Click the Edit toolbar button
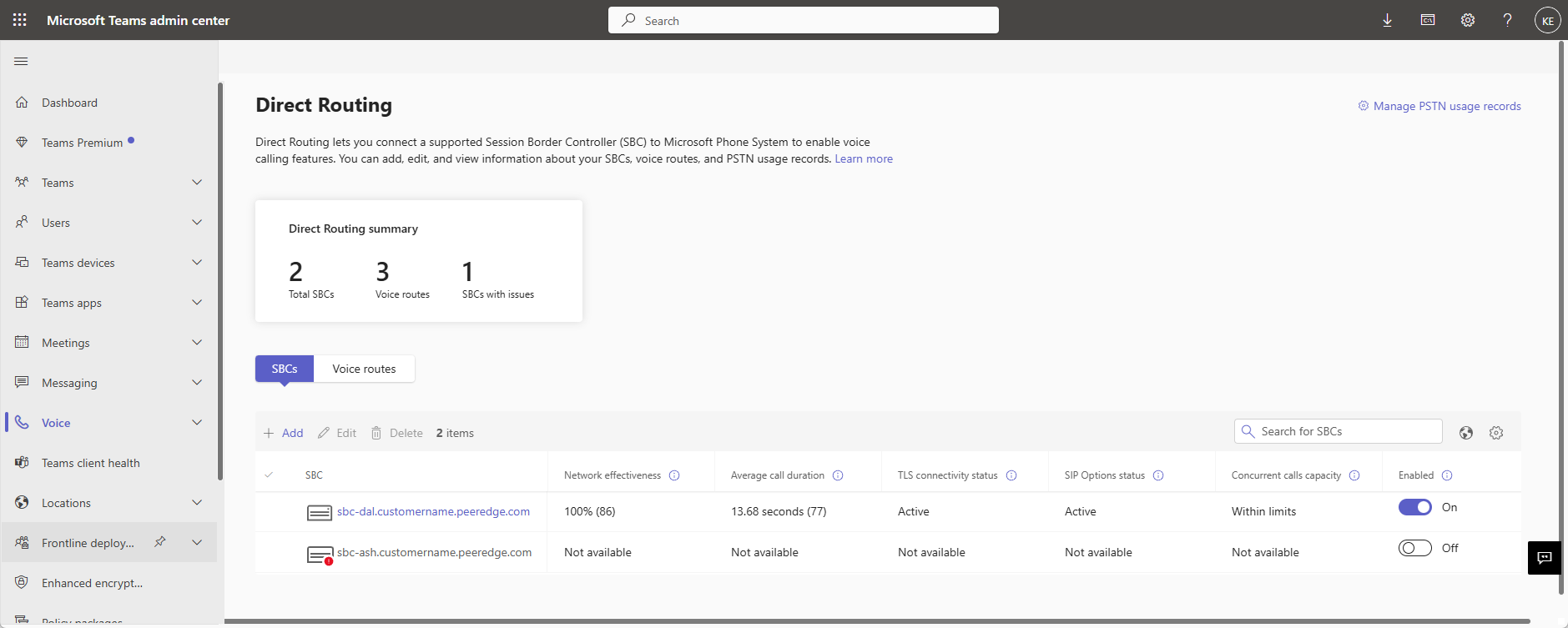This screenshot has width=1568, height=628. (x=337, y=433)
